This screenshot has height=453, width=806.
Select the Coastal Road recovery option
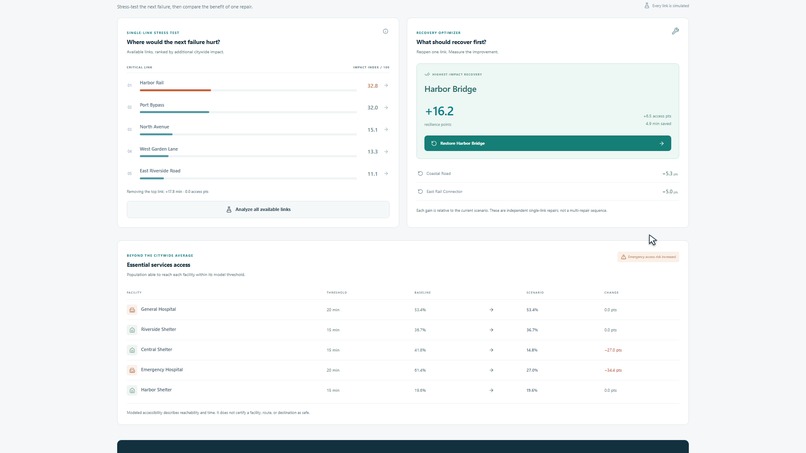(x=547, y=174)
